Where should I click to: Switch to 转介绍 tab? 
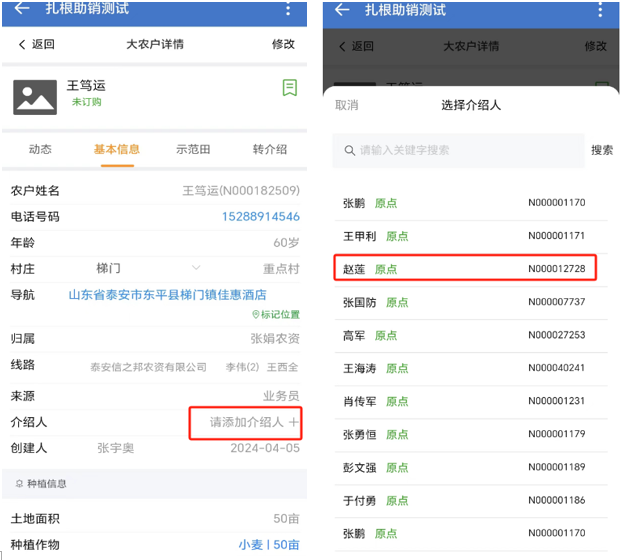pyautogui.click(x=270, y=149)
